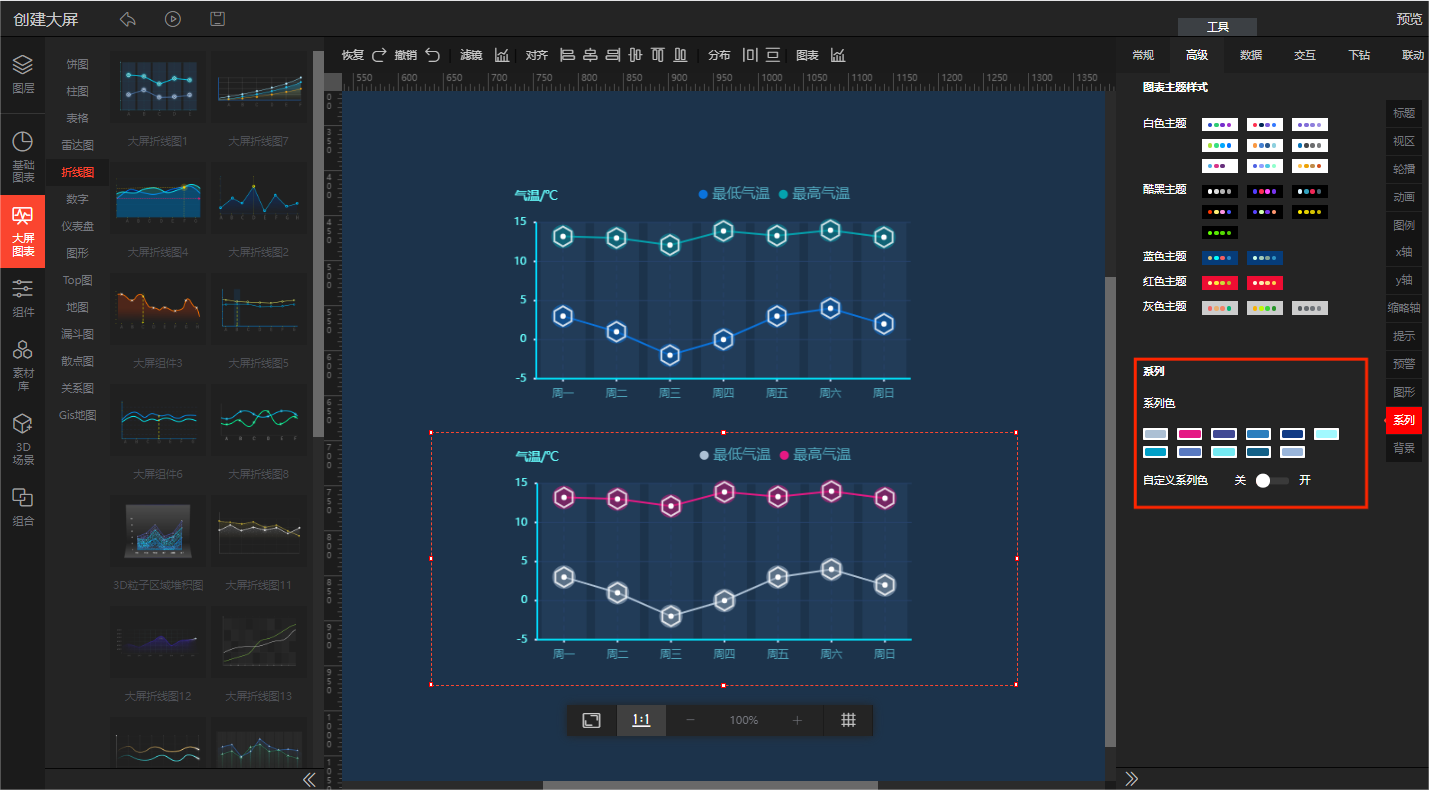Select the 柱图 chart category

click(78, 91)
